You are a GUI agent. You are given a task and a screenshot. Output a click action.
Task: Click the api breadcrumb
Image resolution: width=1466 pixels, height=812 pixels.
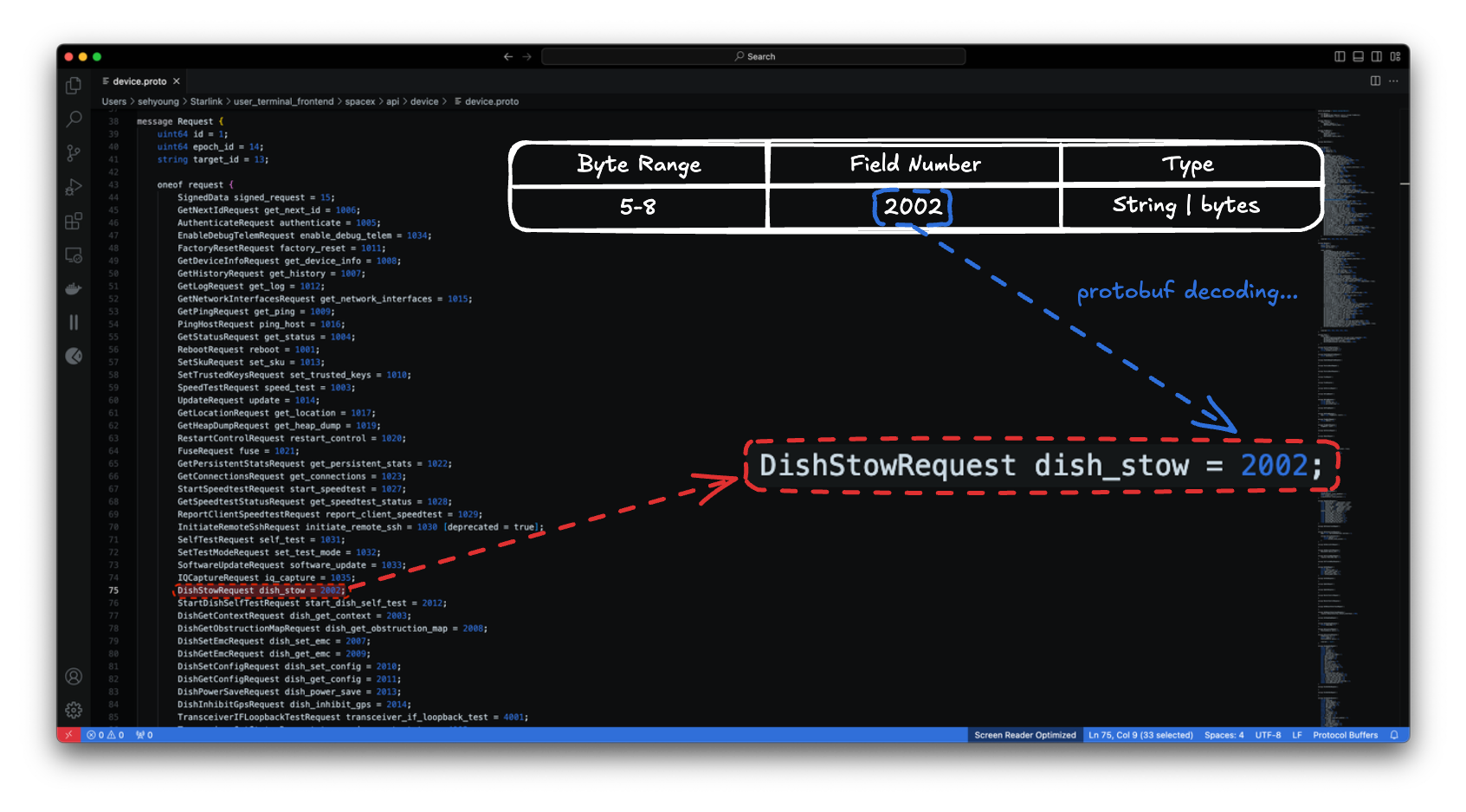pos(392,101)
